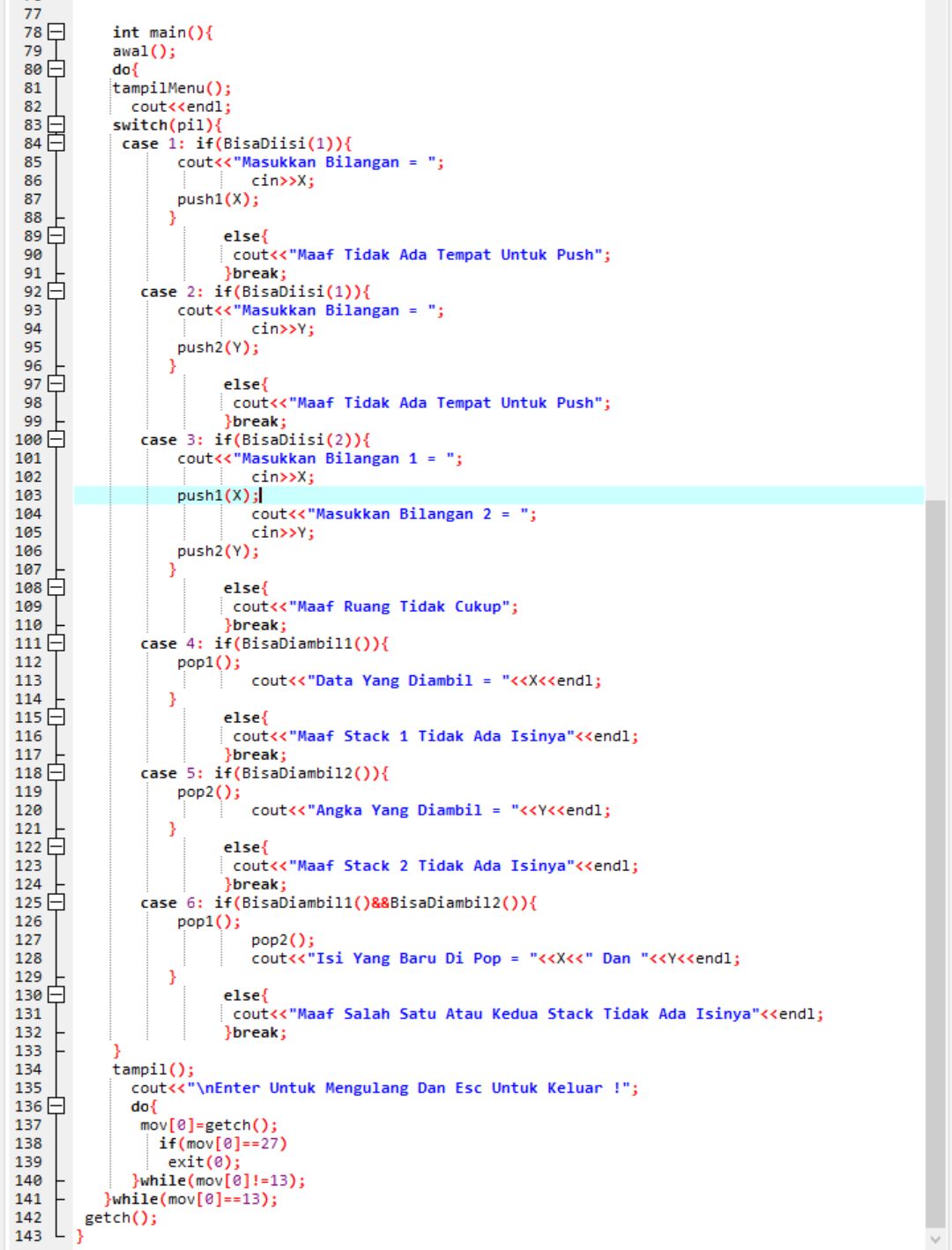Screen dimensions: 952x1250
Task: Collapse the else block fold at line 97
Action: (x=56, y=384)
